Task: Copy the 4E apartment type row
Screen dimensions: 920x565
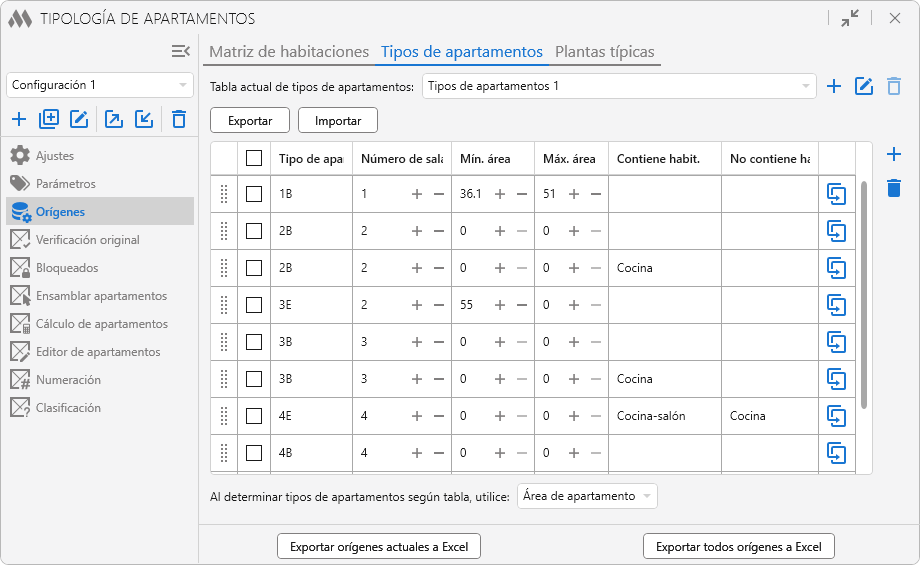Action: tap(836, 416)
